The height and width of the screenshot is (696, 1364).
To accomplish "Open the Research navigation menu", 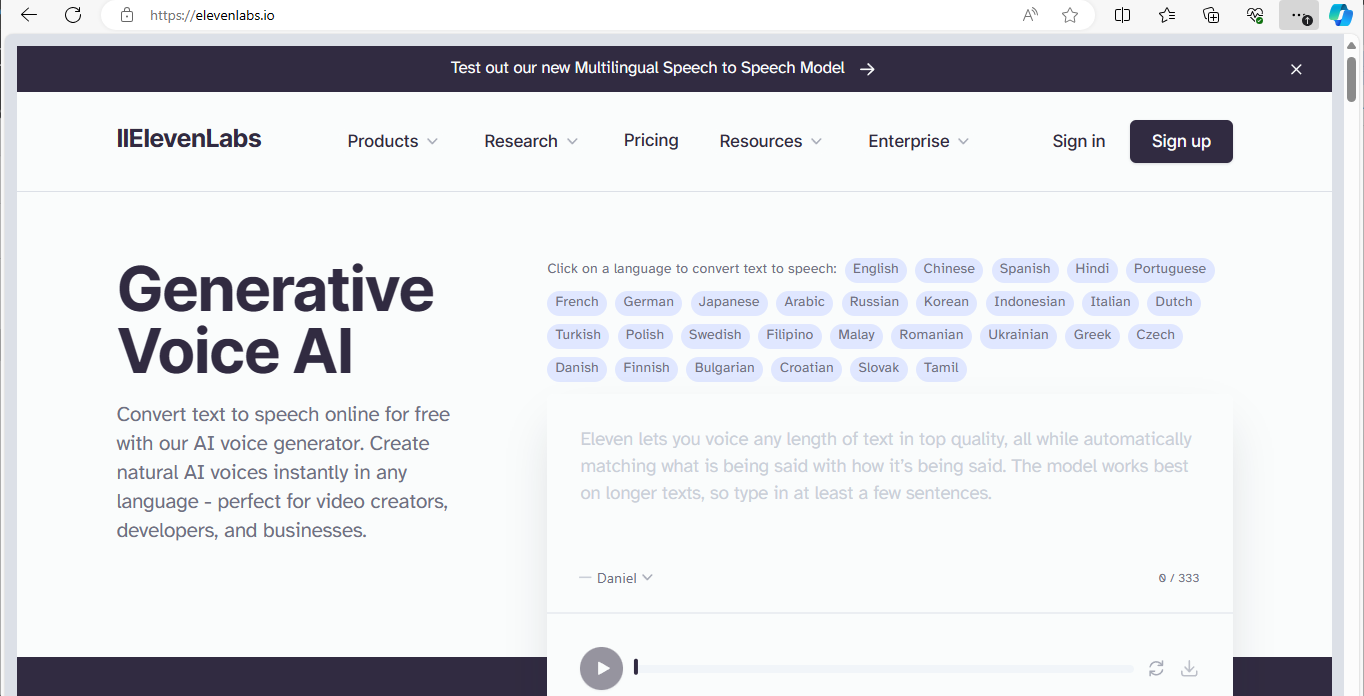I will 531,141.
